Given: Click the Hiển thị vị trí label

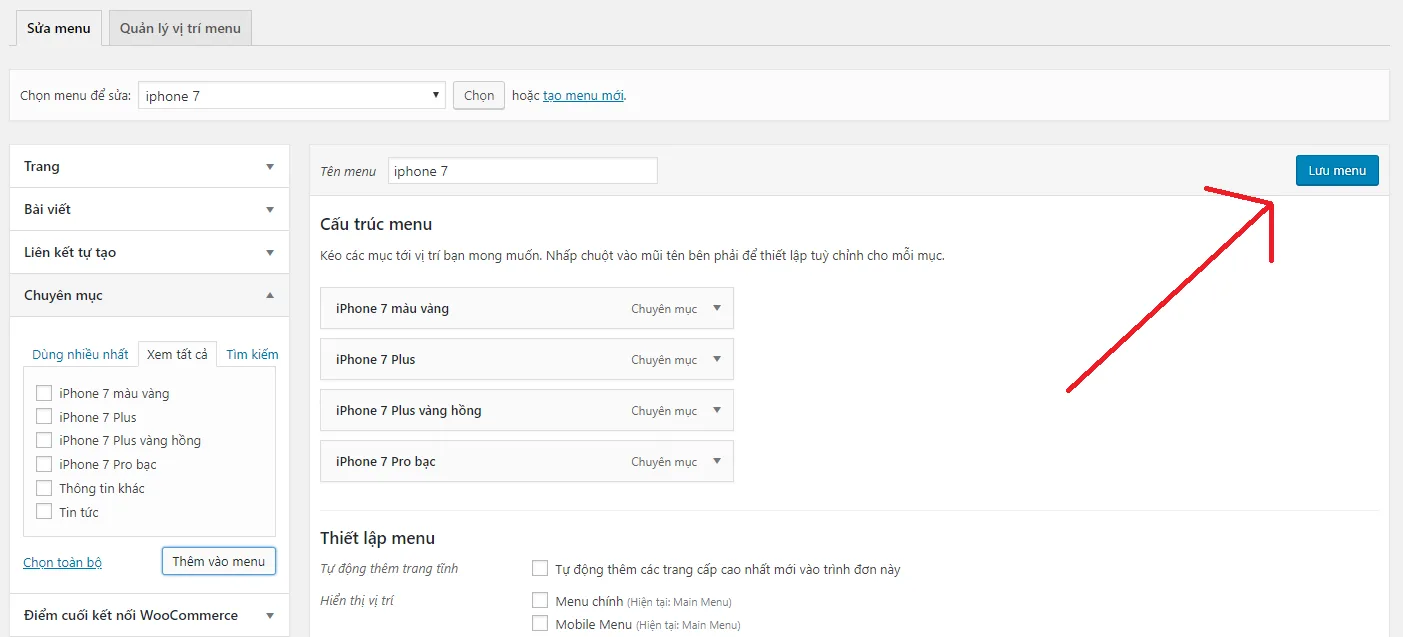Looking at the screenshot, I should point(358,600).
